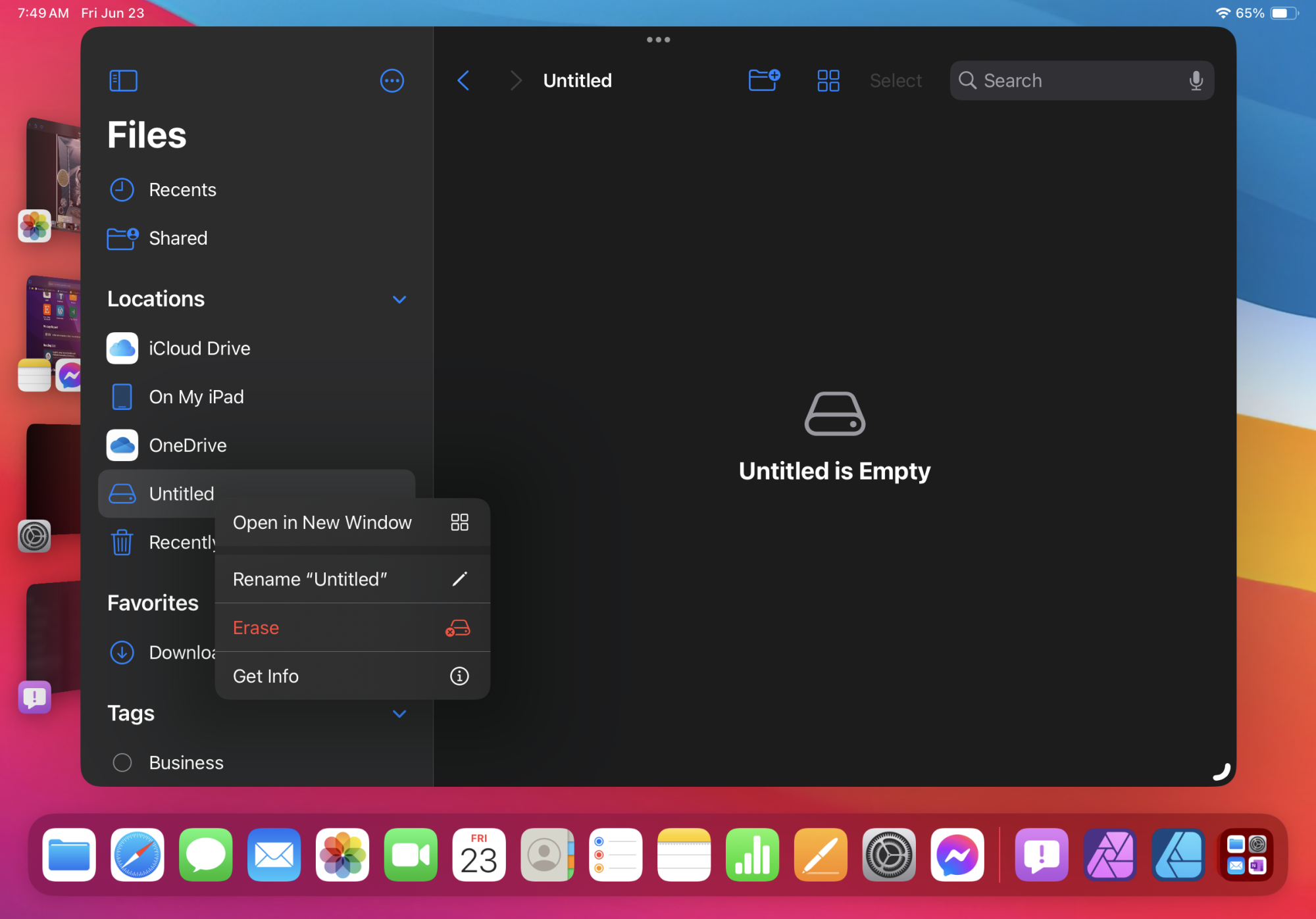Open iCloud Drive location
This screenshot has width=1316, height=919.
coord(199,348)
